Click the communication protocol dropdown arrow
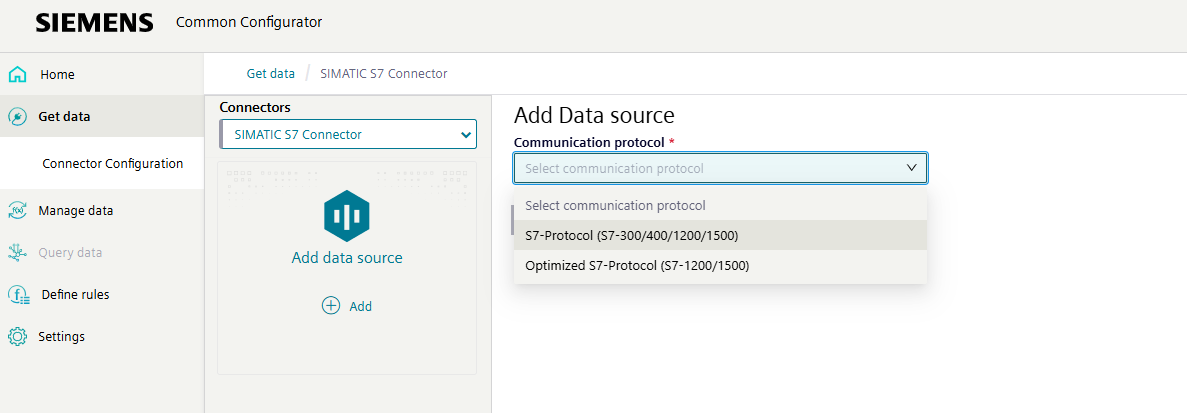Viewport: 1187px width, 413px height. pyautogui.click(x=911, y=168)
